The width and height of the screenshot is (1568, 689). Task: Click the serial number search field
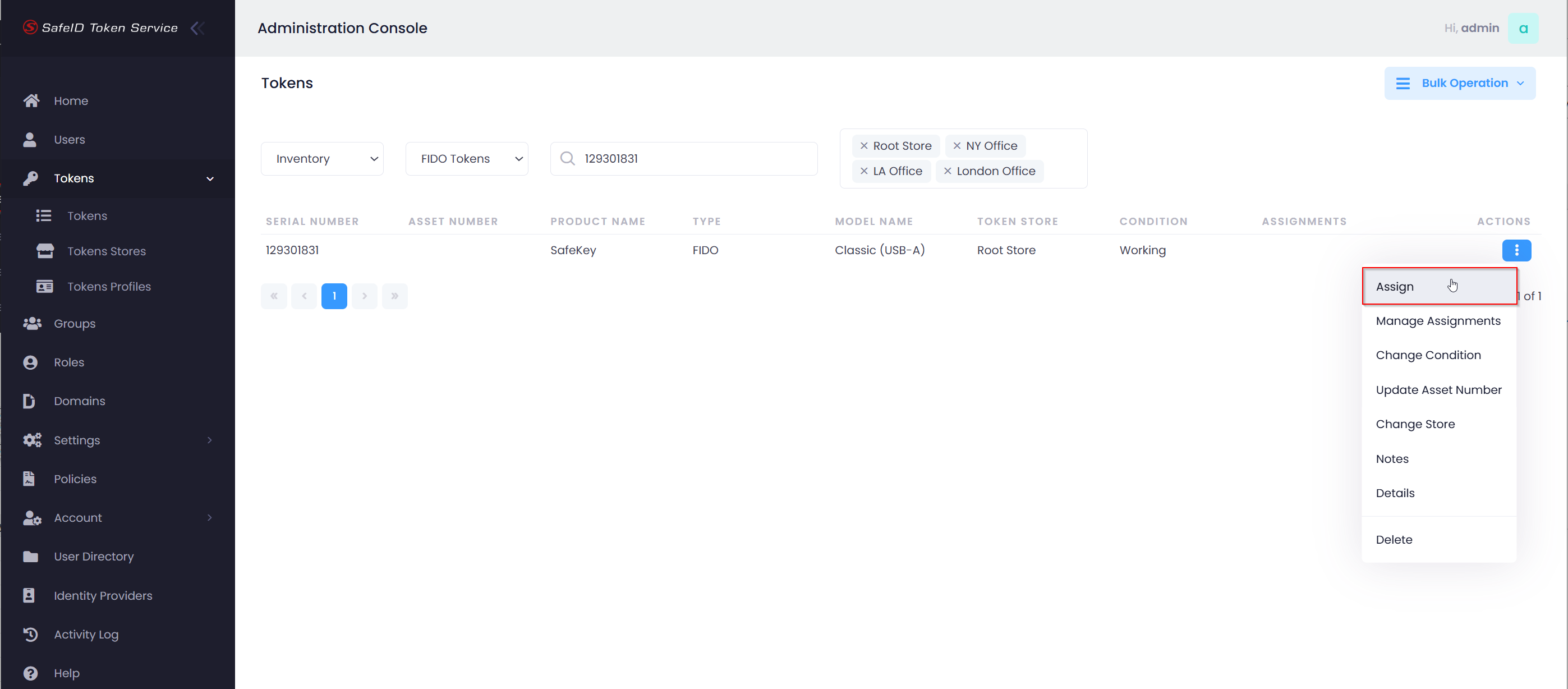coord(694,159)
